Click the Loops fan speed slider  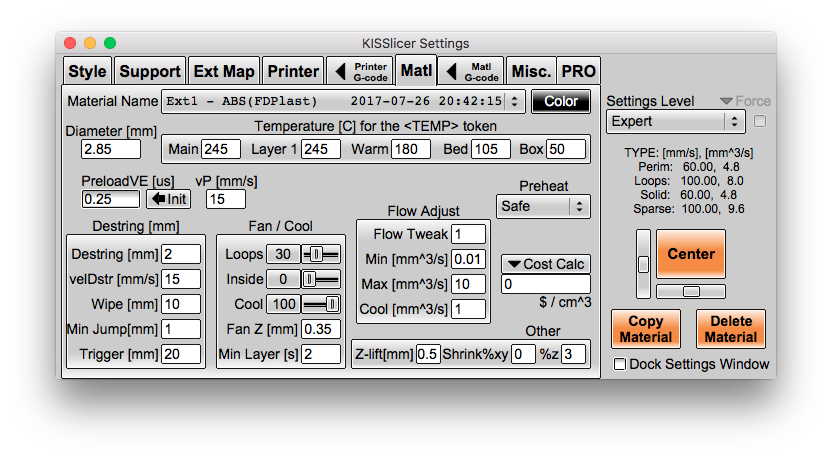point(320,254)
